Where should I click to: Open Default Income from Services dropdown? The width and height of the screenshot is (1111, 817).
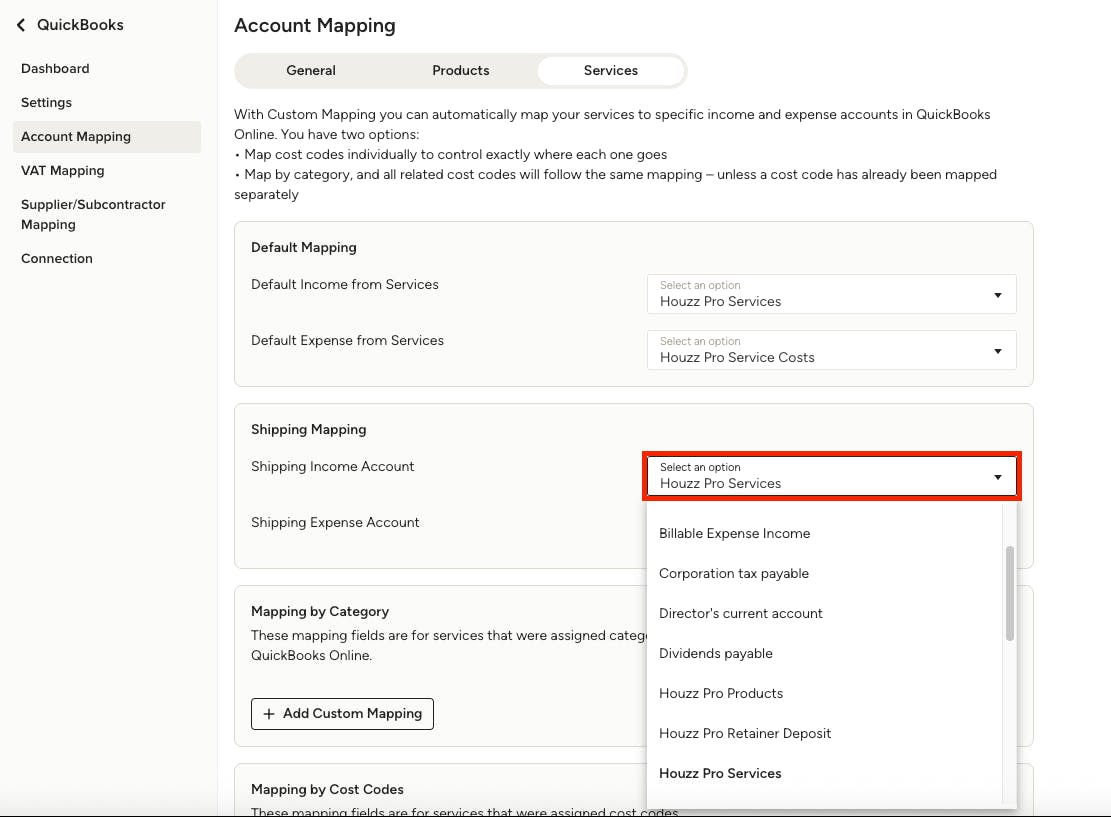pos(831,294)
